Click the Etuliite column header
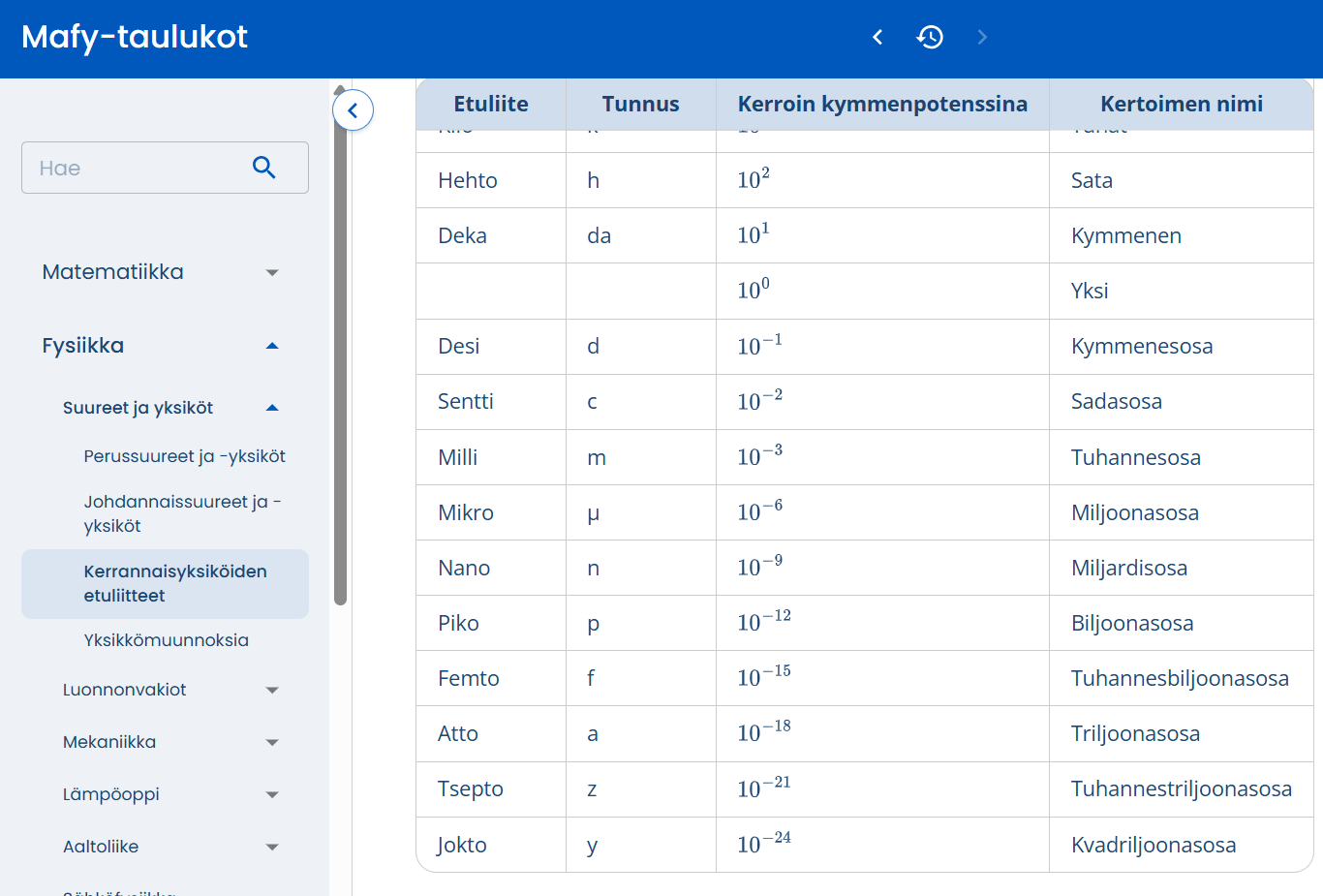The width and height of the screenshot is (1323, 896). point(491,104)
